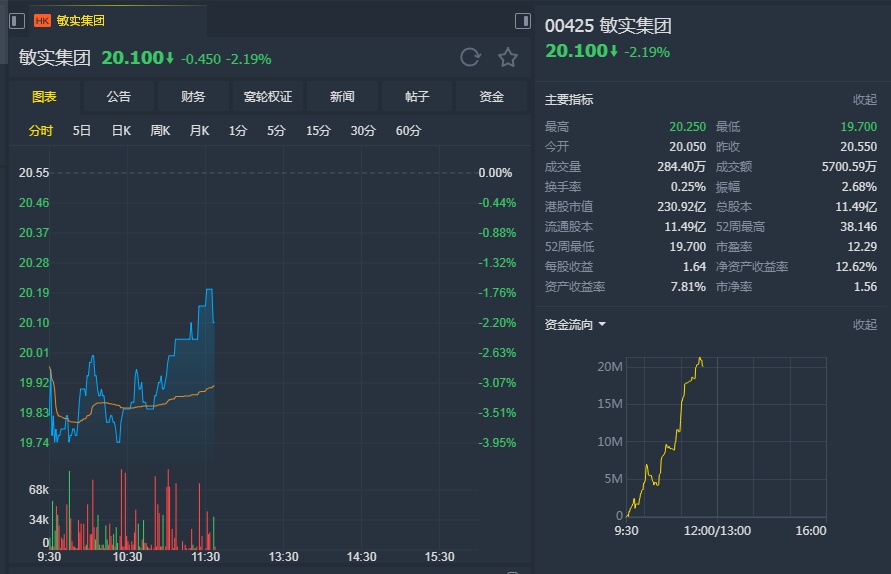Screen dimensions: 891x574
Task: Click the 市净率 value 1.56
Action: point(865,286)
